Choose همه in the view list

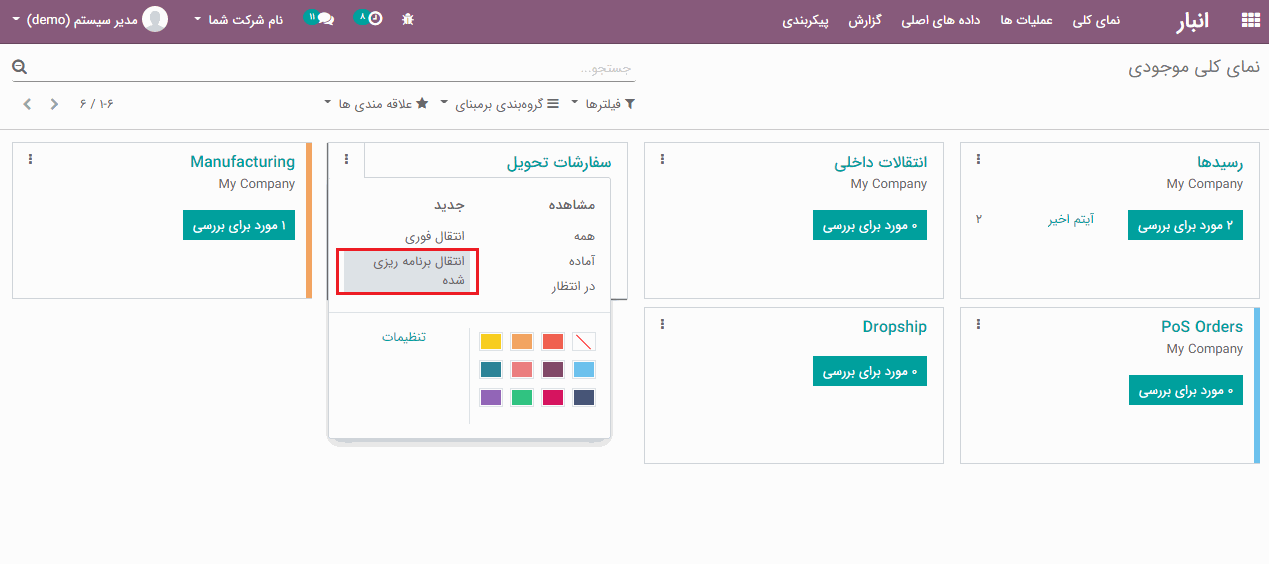584,236
